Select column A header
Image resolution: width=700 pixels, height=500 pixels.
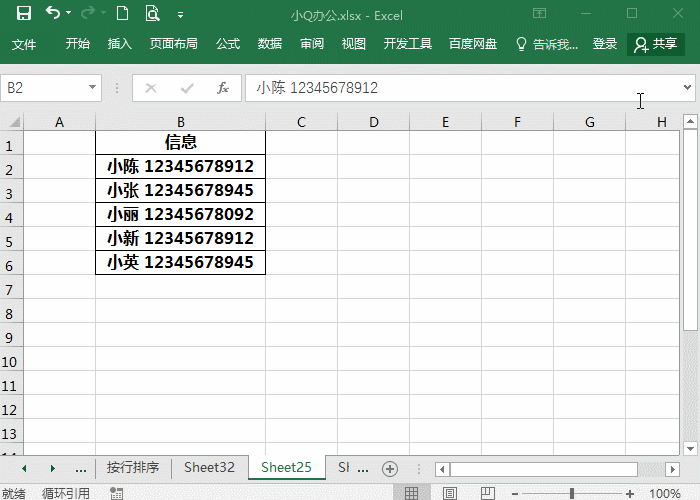(59, 122)
